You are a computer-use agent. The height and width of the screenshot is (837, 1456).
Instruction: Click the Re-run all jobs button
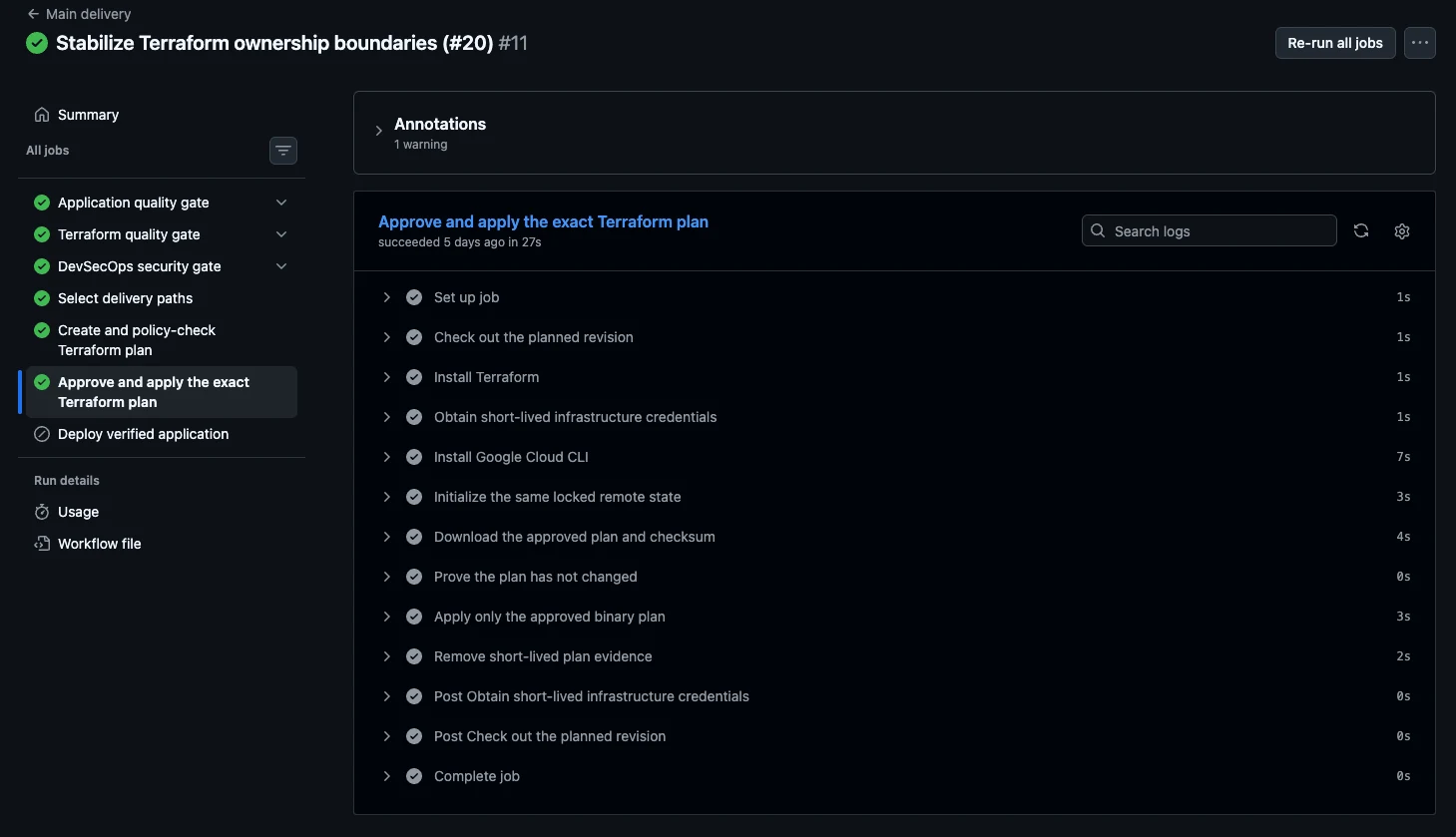click(1335, 43)
